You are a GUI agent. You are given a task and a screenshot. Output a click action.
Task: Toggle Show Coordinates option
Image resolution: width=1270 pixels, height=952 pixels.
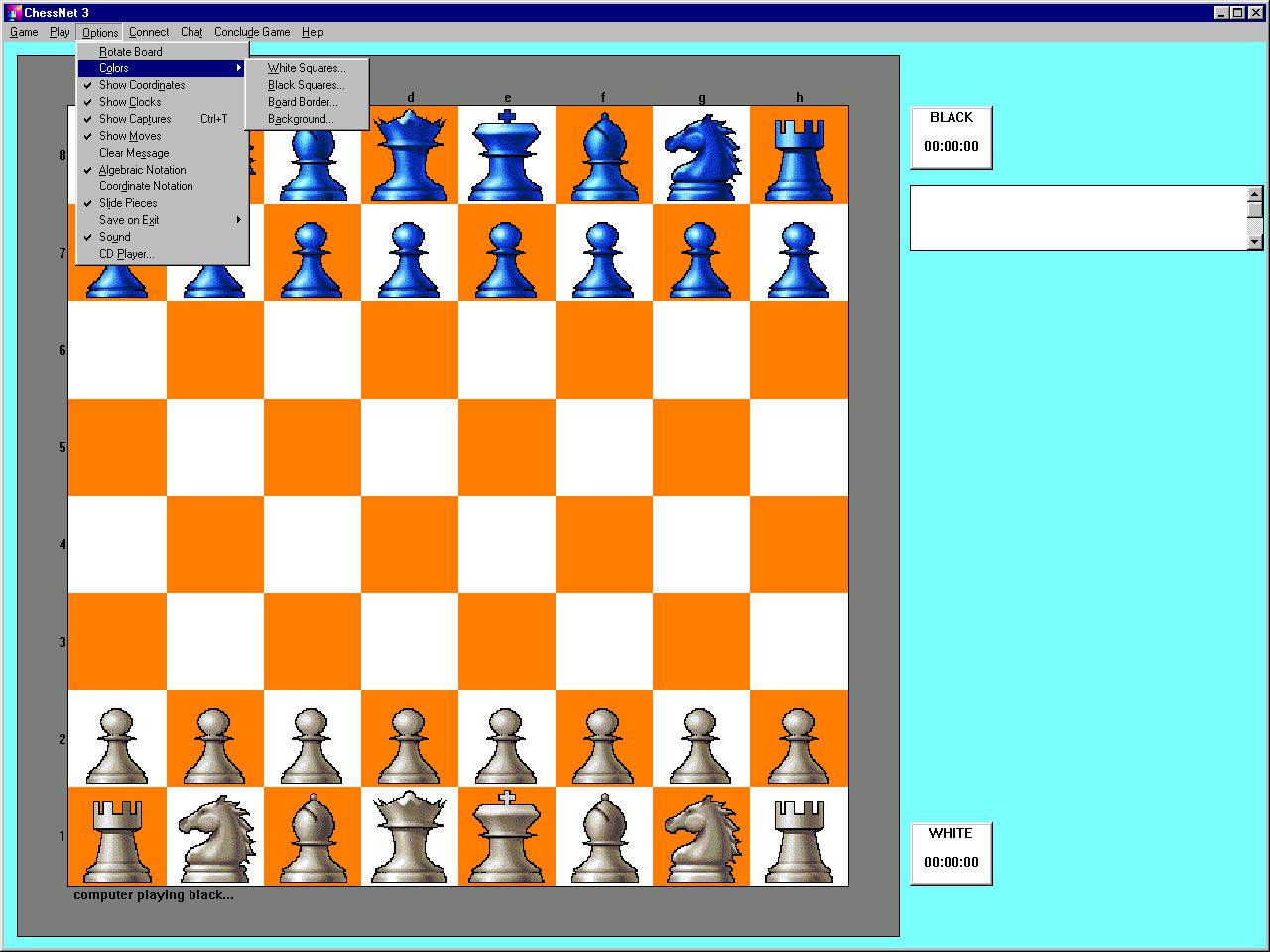coord(163,85)
